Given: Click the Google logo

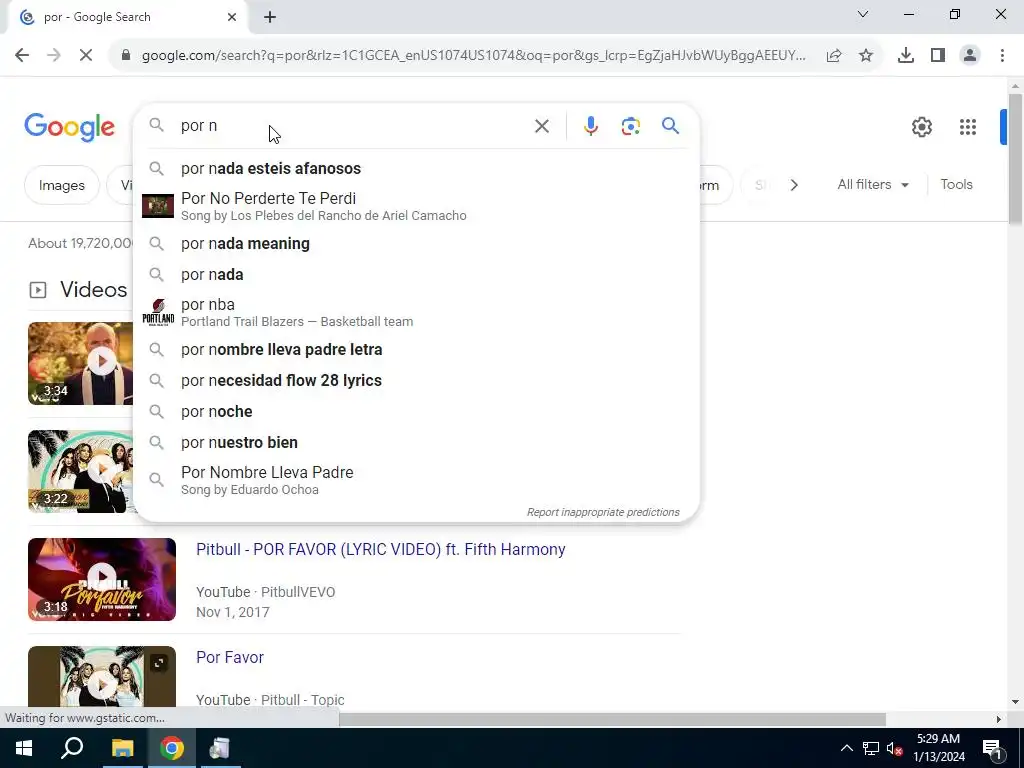Looking at the screenshot, I should point(69,127).
